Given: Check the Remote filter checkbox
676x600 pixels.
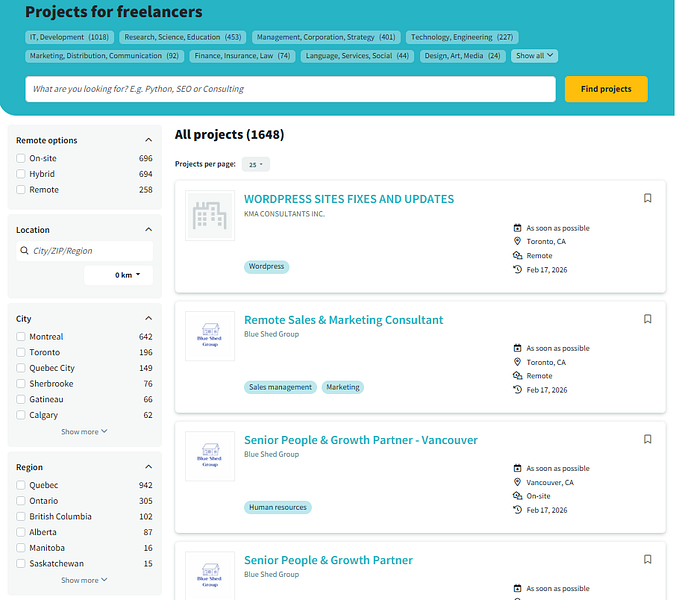Looking at the screenshot, I should tap(21, 190).
